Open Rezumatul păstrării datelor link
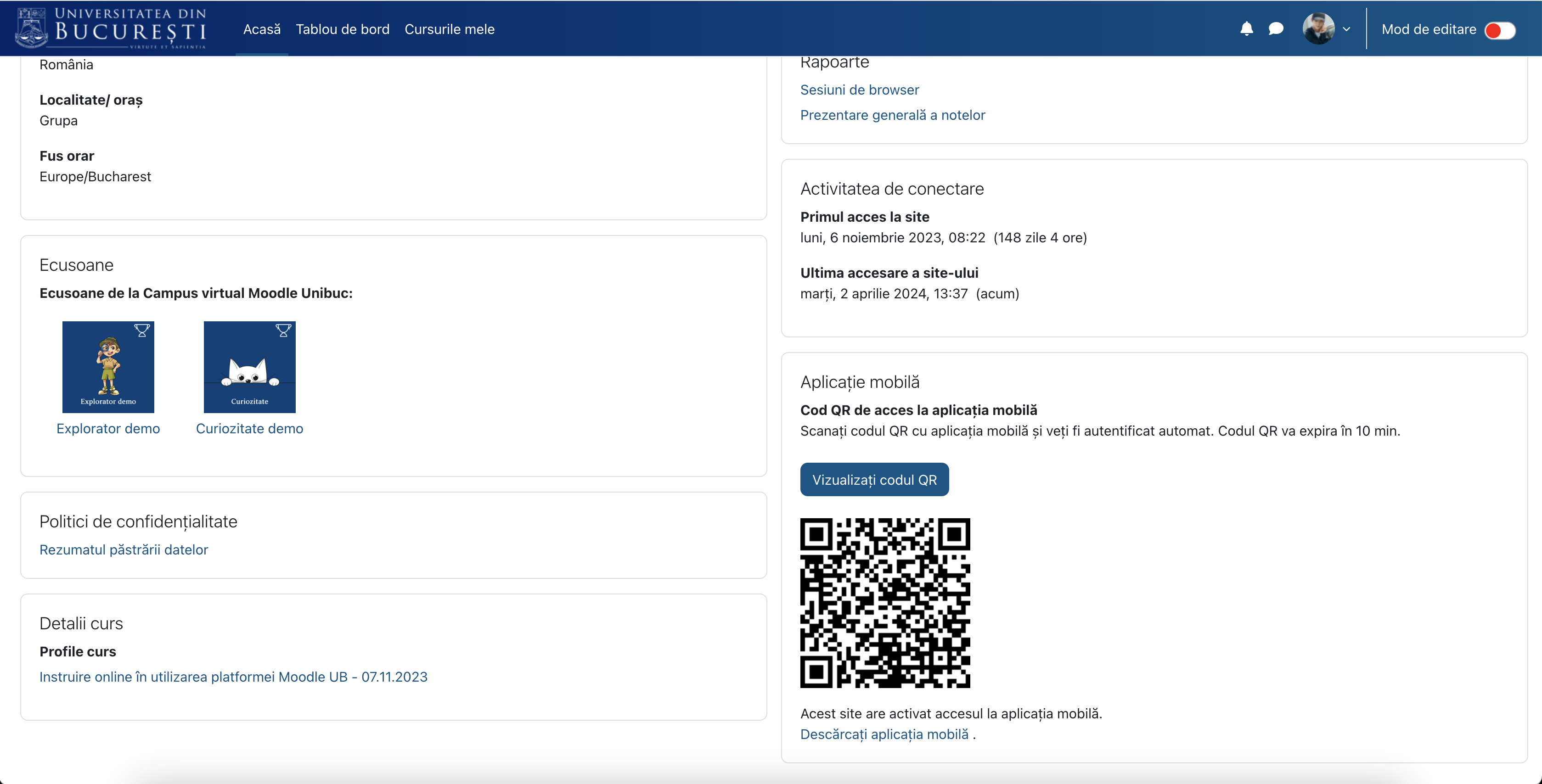1542x784 pixels. tap(124, 549)
